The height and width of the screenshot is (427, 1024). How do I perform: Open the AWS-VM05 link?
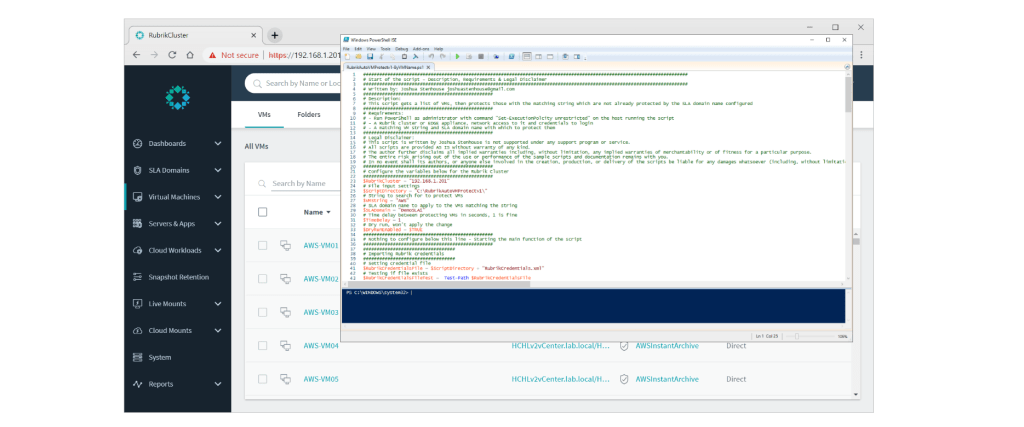321,379
